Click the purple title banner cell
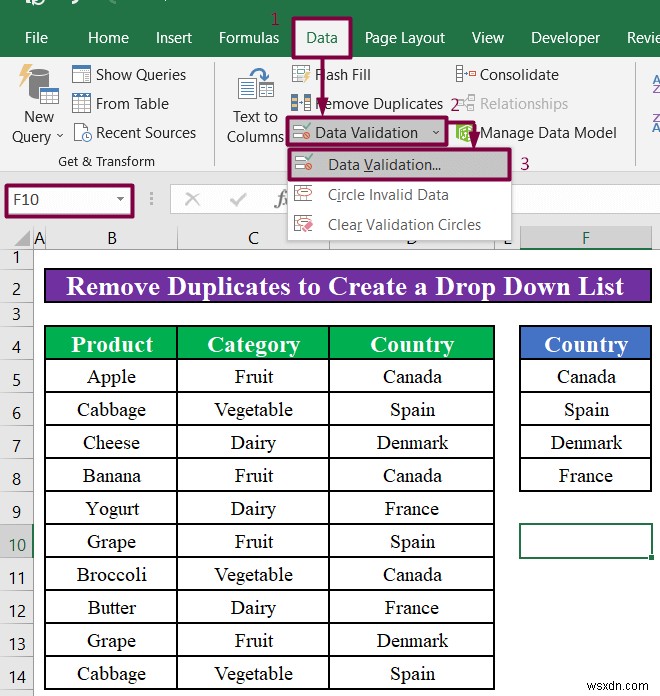The image size is (660, 696). click(x=348, y=286)
